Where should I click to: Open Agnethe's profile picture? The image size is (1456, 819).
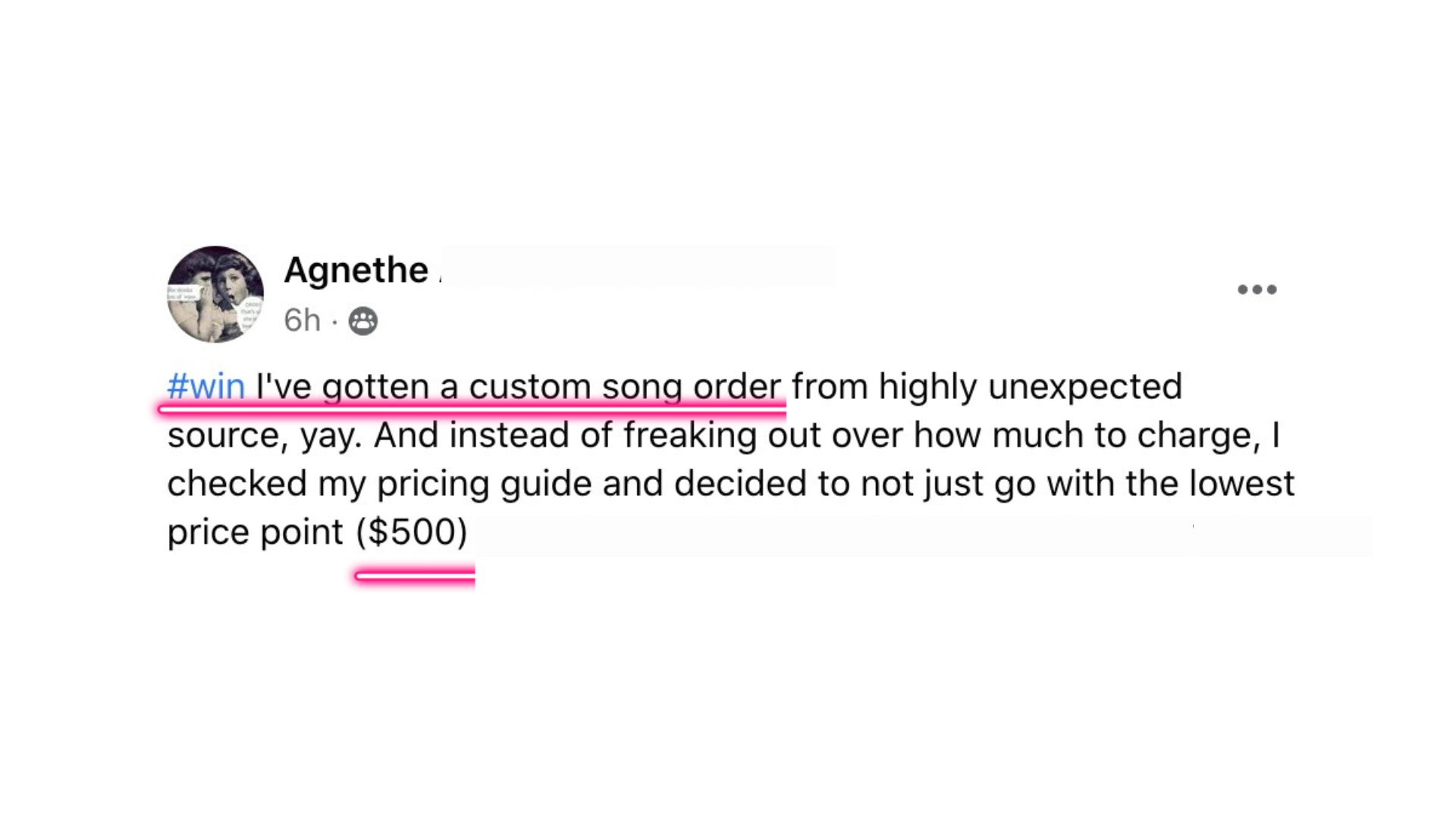tap(215, 293)
